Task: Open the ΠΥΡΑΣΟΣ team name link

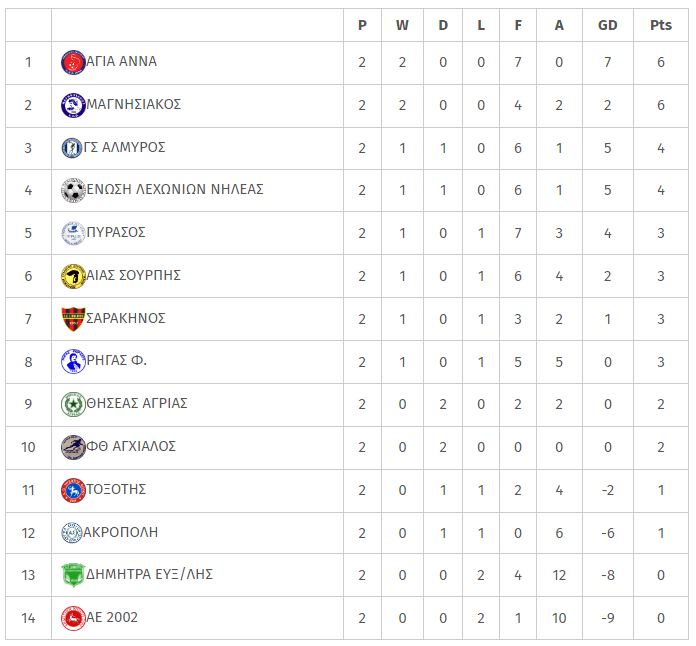Action: click(x=116, y=232)
